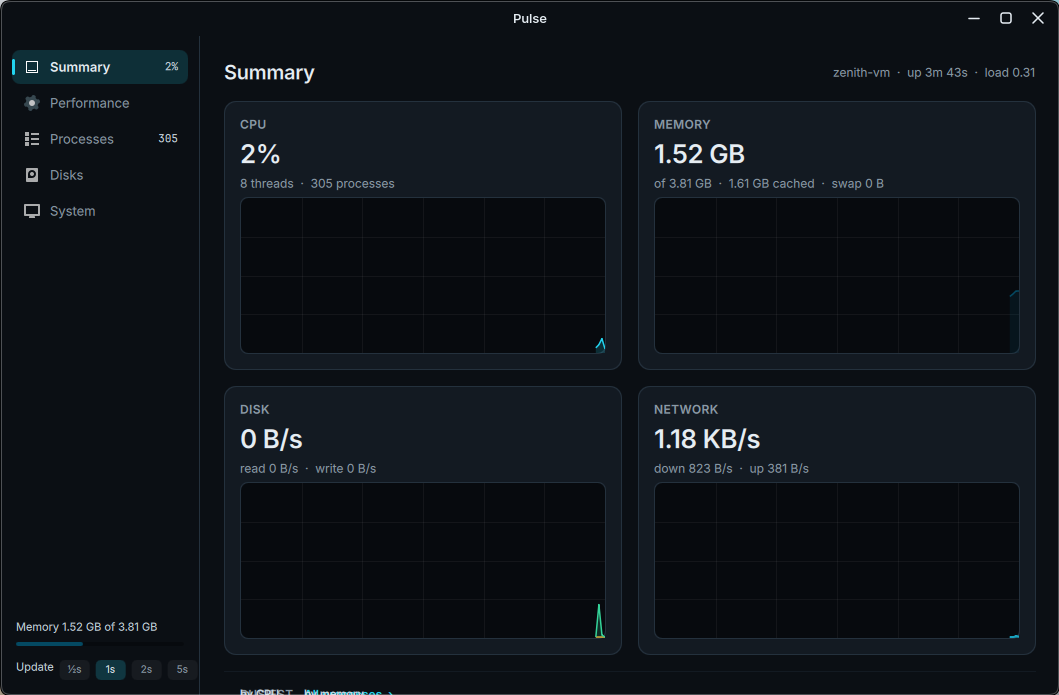The width and height of the screenshot is (1059, 695).
Task: Open the Disk summary card
Action: 423,520
